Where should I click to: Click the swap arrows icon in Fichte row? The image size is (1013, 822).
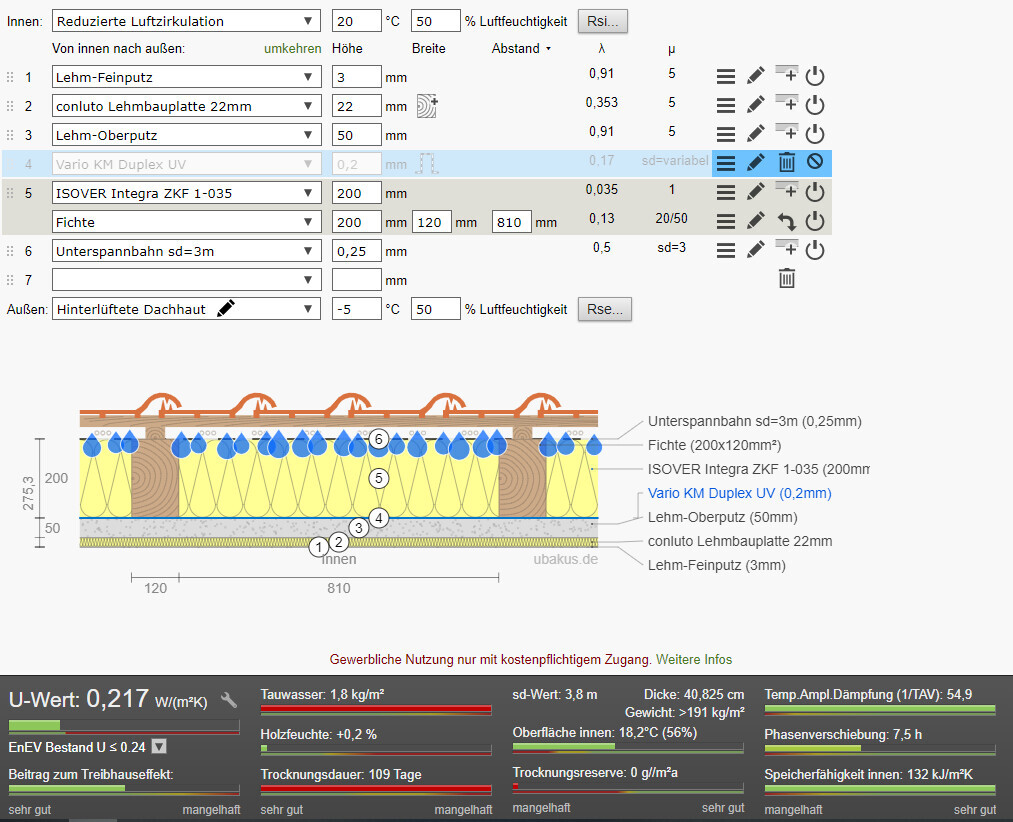787,221
